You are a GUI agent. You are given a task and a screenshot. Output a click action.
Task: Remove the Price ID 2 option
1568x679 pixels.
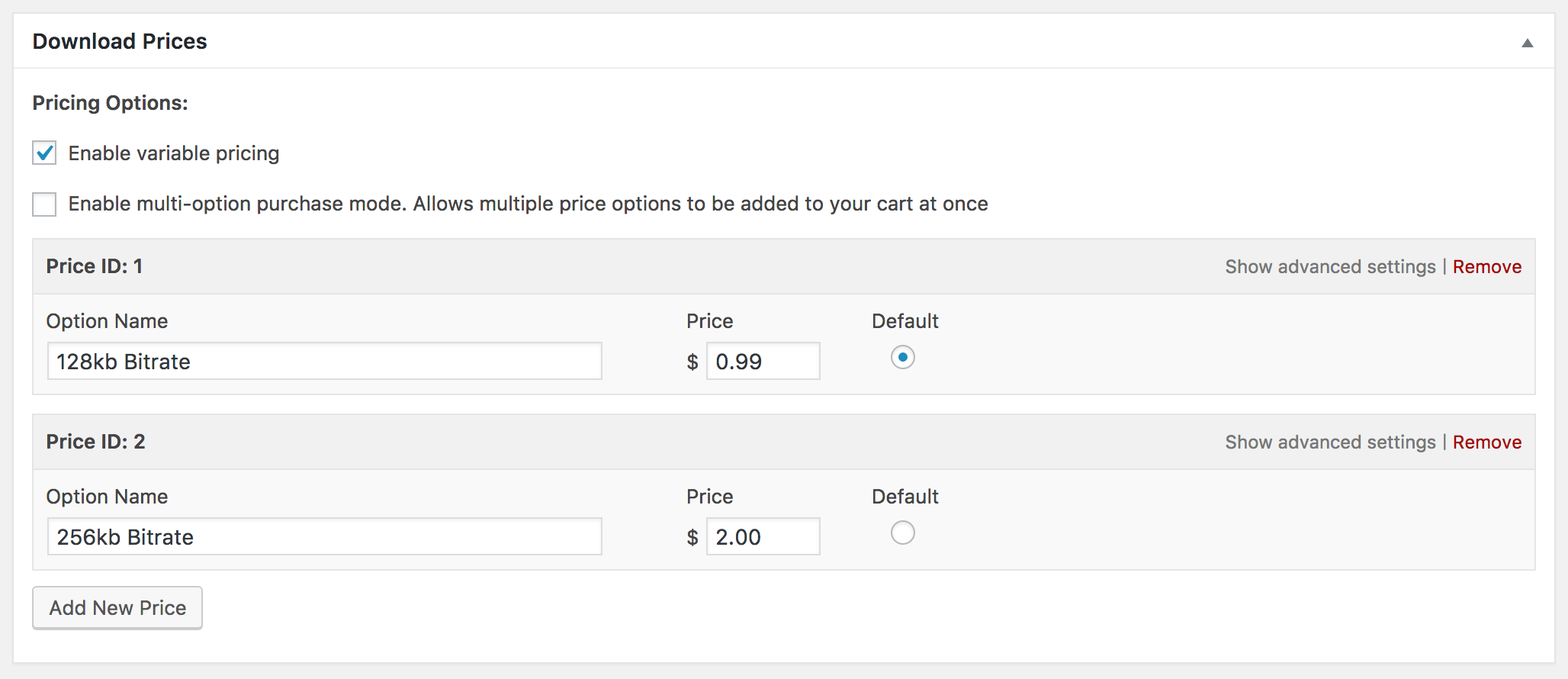[1487, 442]
